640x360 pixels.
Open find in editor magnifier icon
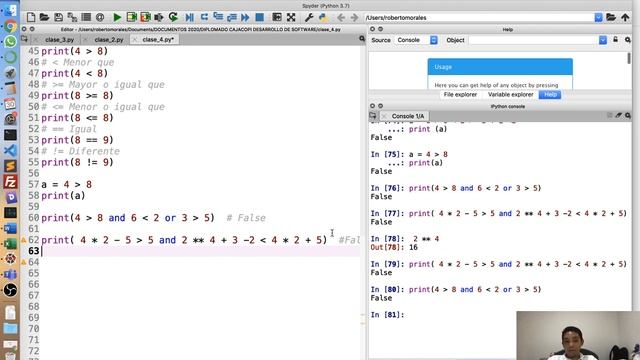(x=362, y=38)
